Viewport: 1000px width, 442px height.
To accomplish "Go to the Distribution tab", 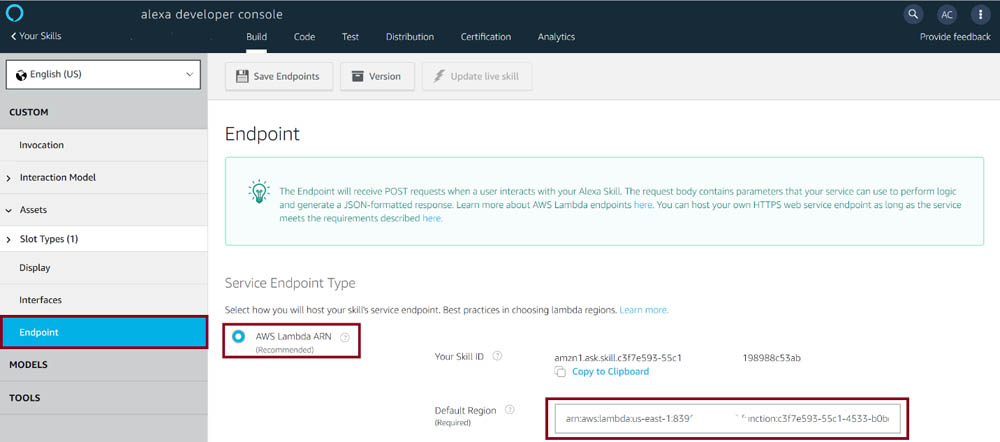I will pos(410,37).
